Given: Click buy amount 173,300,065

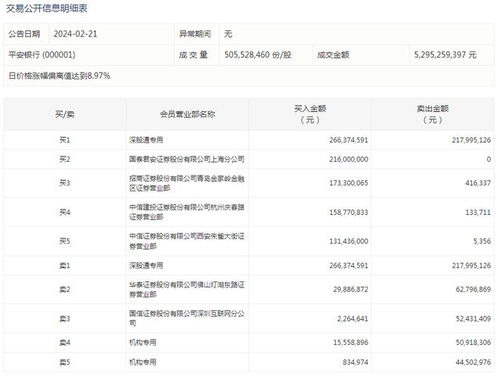Looking at the screenshot, I should pos(349,183).
